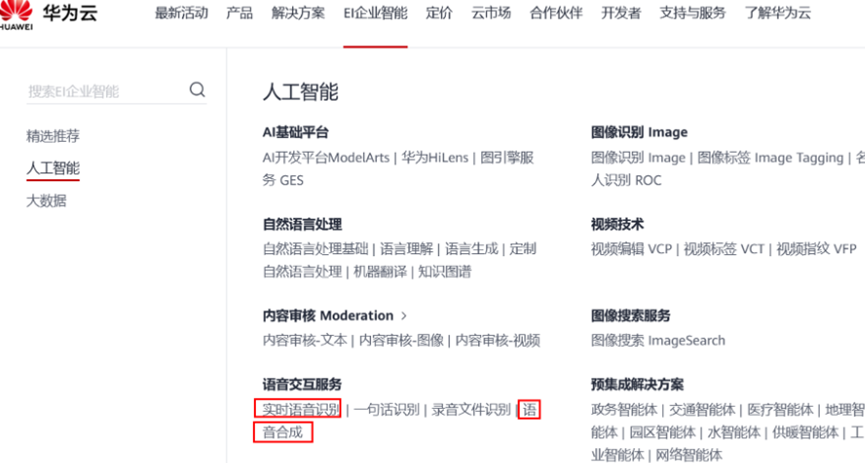This screenshot has height=463, width=865.
Task: Open the 产品 menu item
Action: coord(239,14)
